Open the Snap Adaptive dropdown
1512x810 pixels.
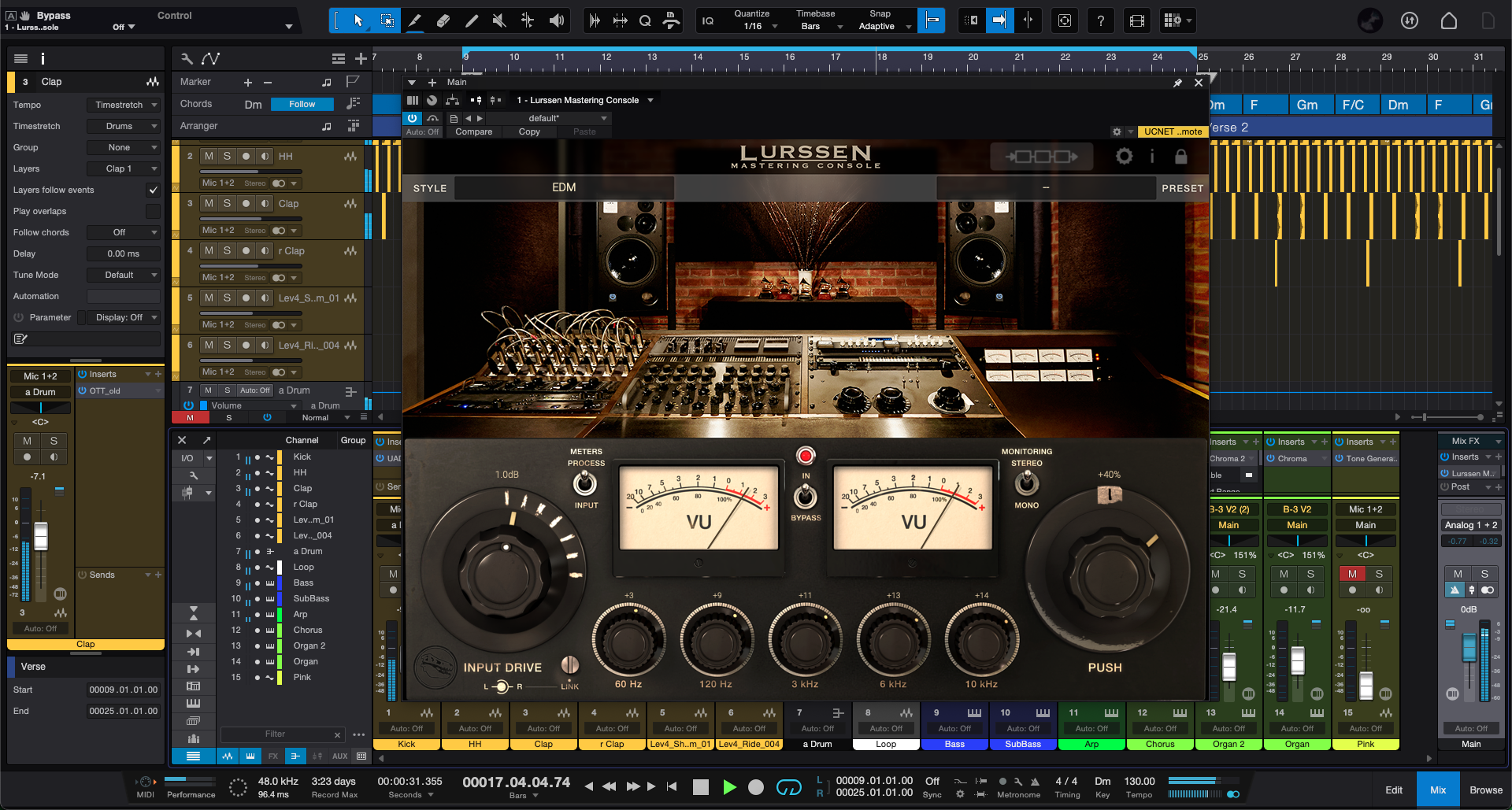(x=884, y=26)
